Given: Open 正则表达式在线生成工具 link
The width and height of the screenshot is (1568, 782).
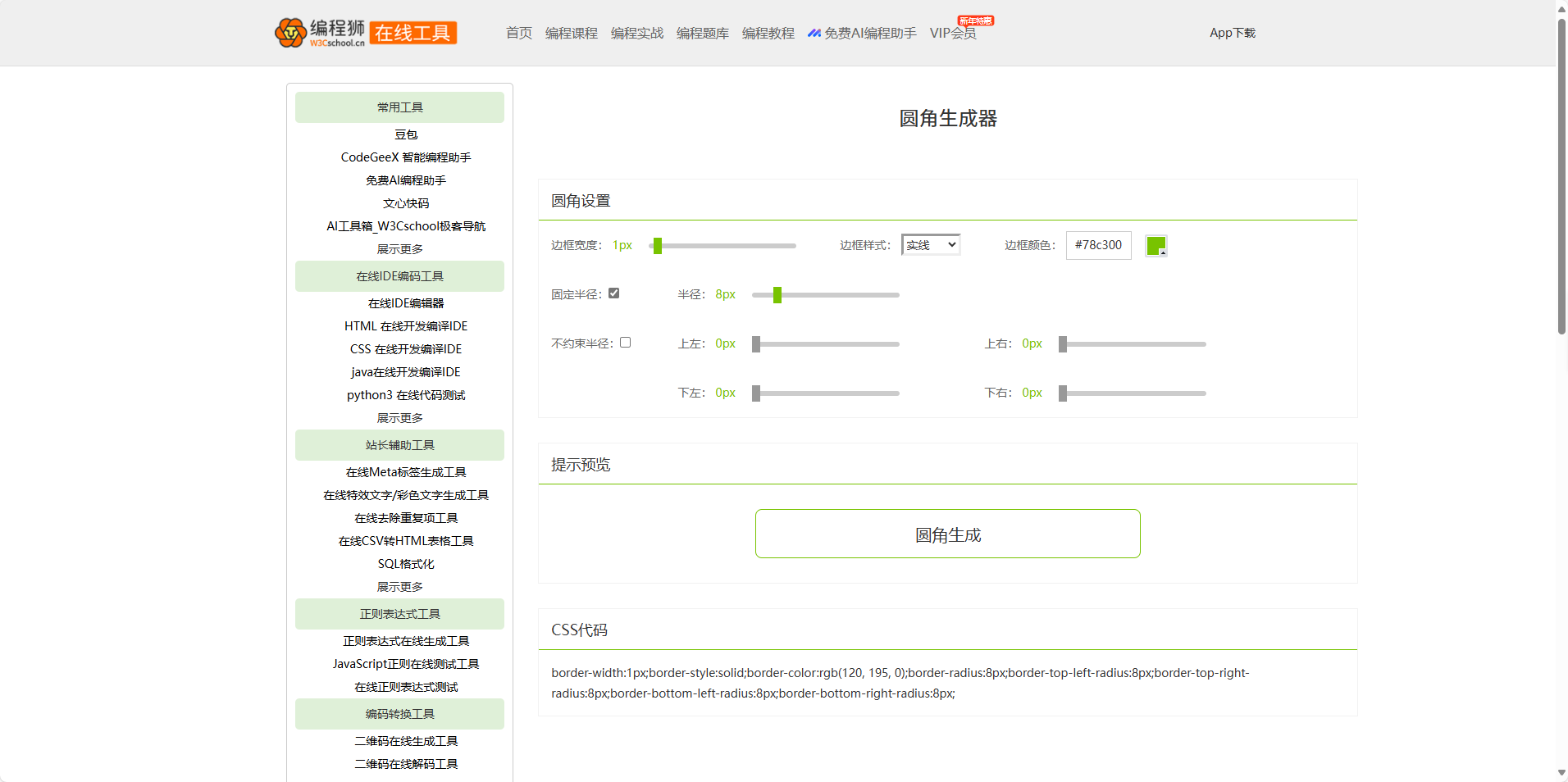Looking at the screenshot, I should pos(406,641).
